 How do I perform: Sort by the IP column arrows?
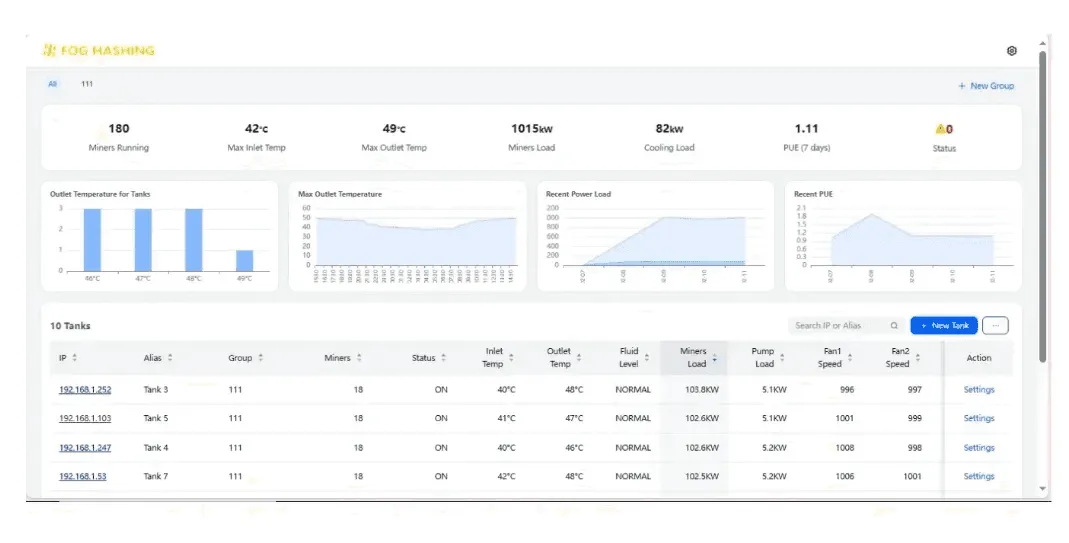[74, 357]
